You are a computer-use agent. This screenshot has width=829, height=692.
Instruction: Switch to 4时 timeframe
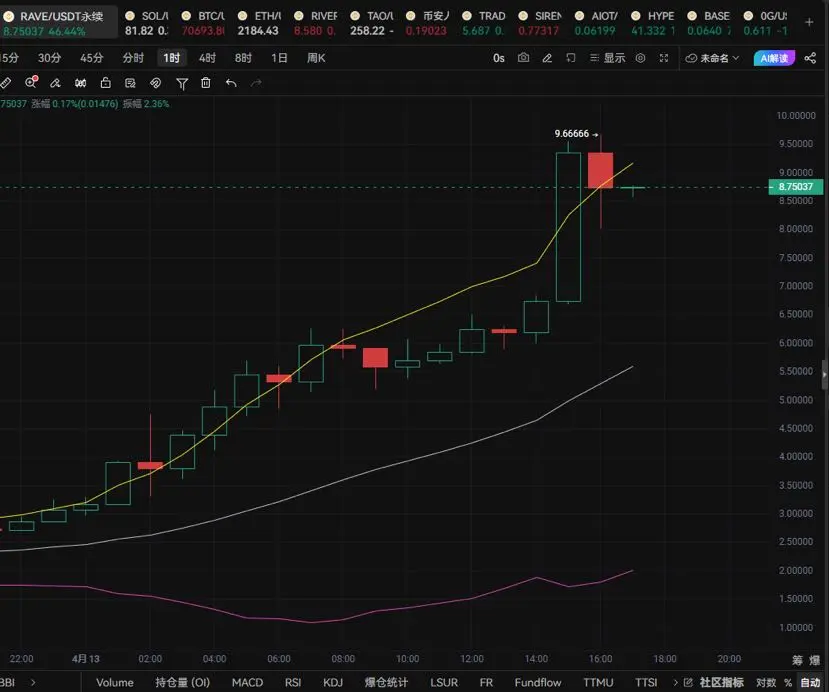click(x=207, y=58)
